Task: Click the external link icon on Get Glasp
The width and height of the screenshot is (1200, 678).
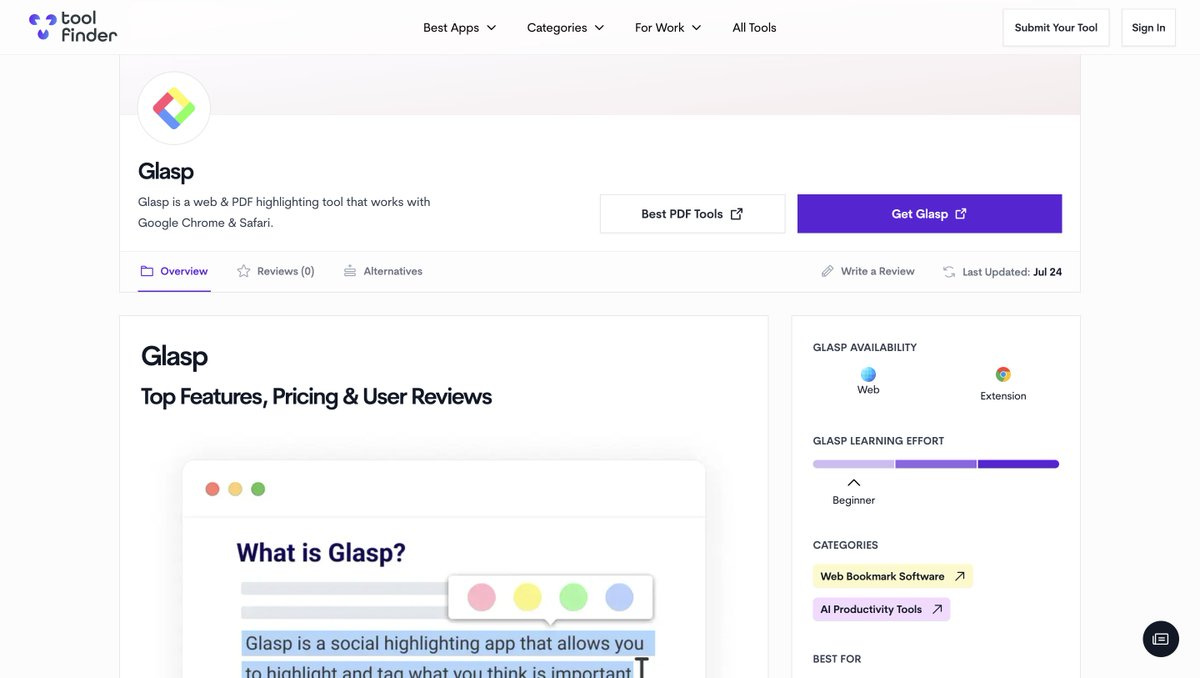Action: tap(961, 213)
